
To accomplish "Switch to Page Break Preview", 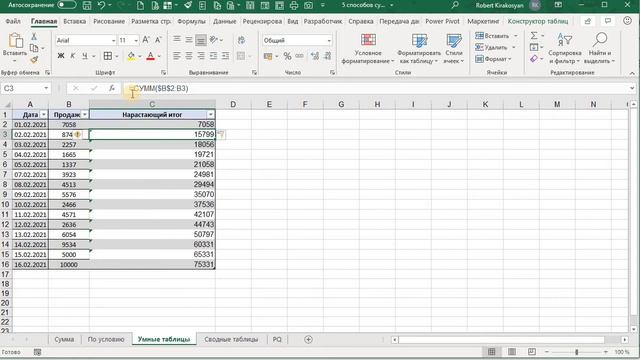I will coord(531,352).
